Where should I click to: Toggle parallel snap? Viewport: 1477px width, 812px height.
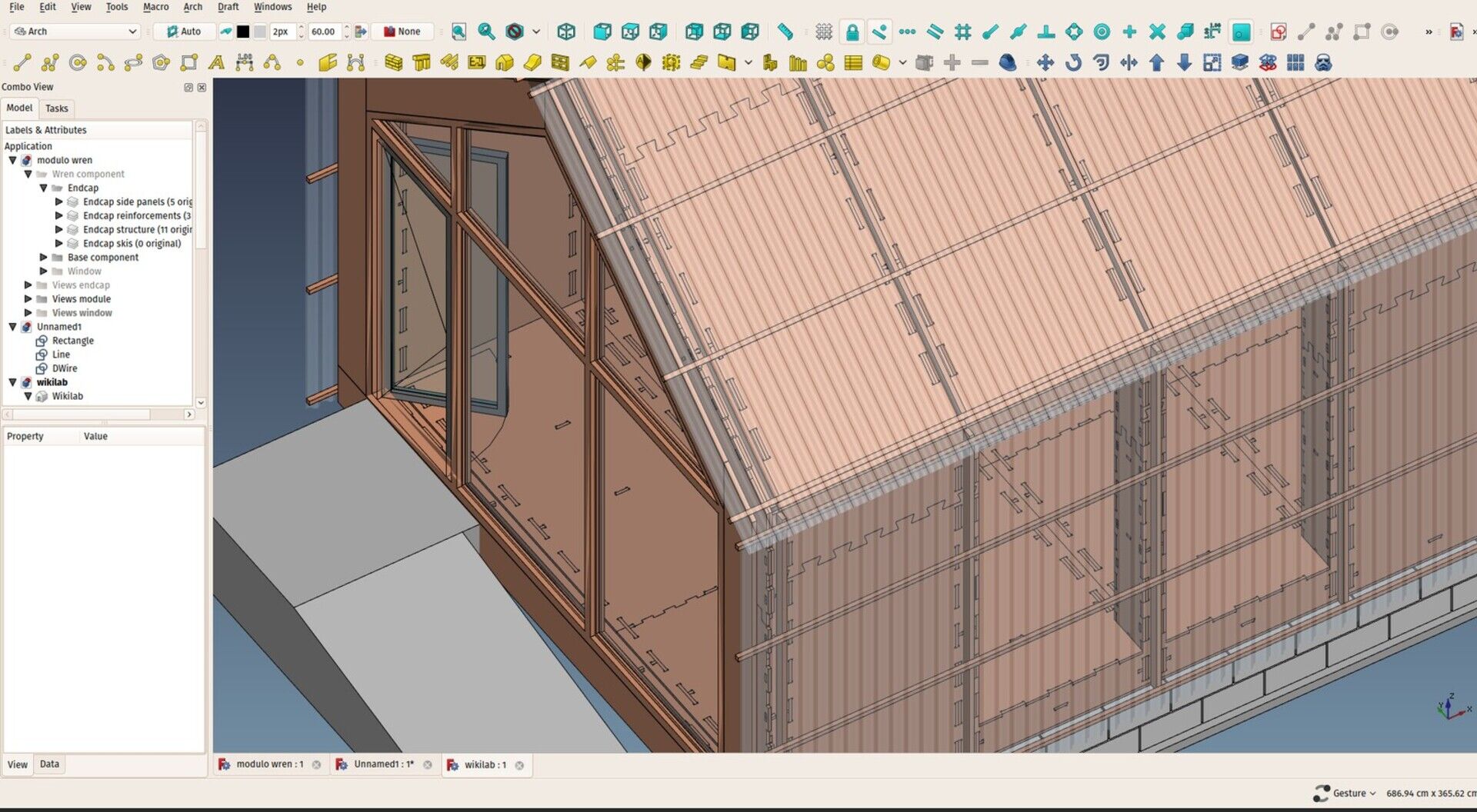click(935, 32)
